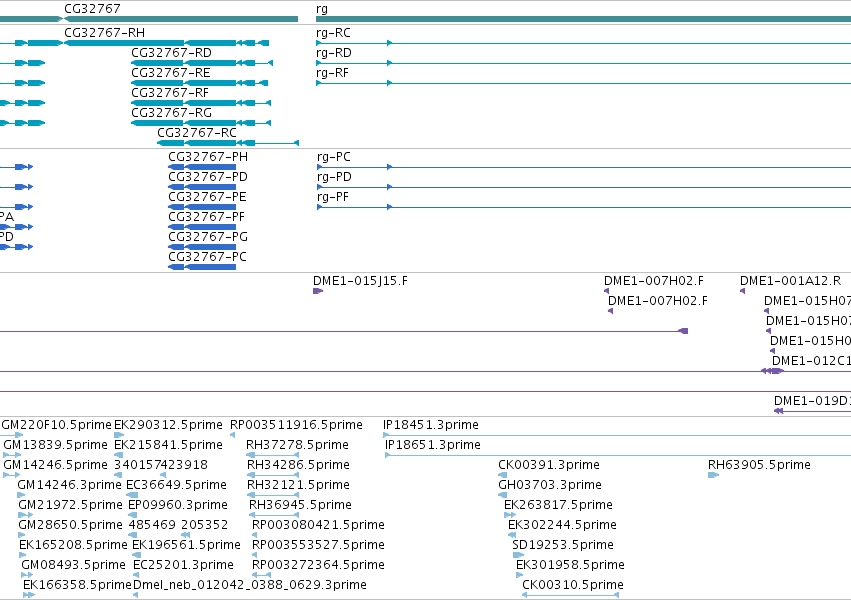Click EST EK263817.5prime
The width and height of the screenshot is (851, 600).
point(558,505)
